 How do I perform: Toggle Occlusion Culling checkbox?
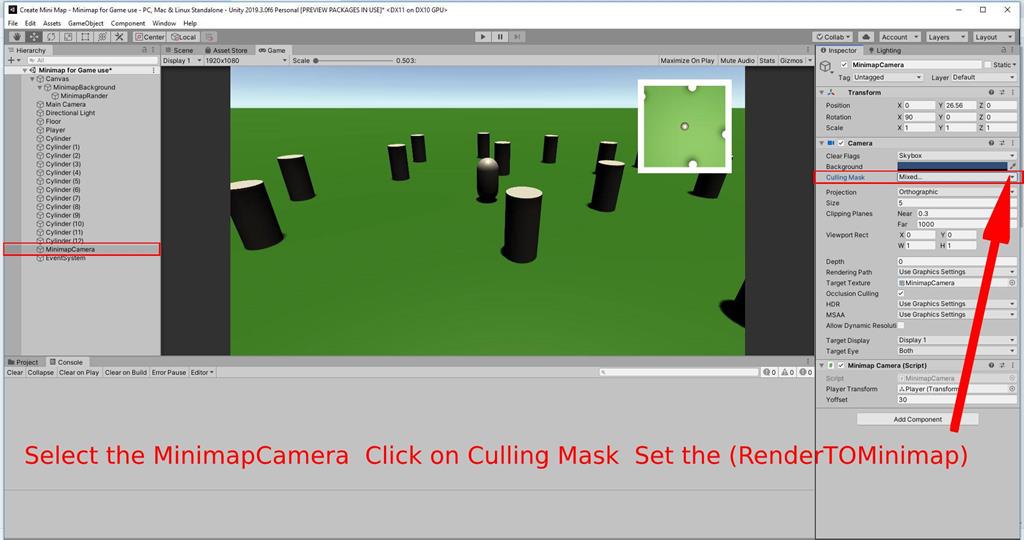point(901,294)
